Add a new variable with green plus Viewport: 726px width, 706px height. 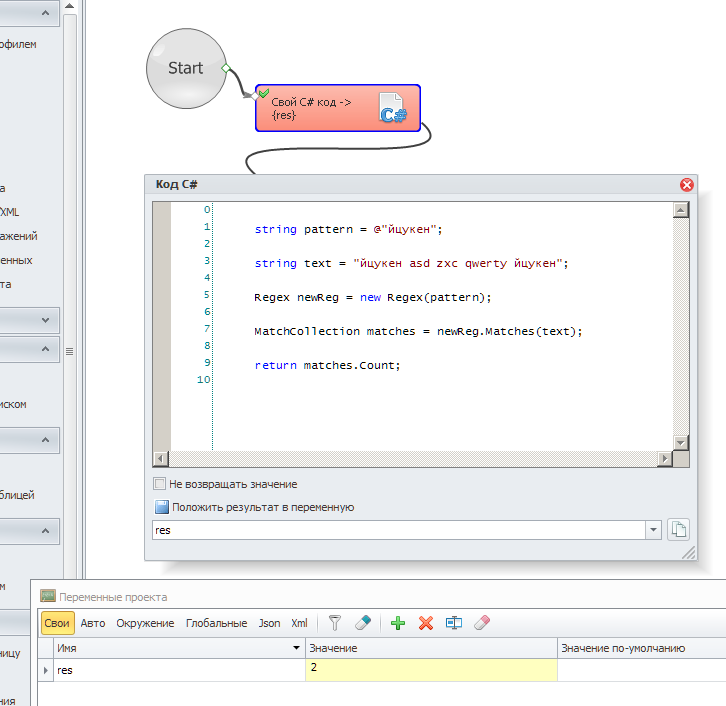(x=398, y=623)
